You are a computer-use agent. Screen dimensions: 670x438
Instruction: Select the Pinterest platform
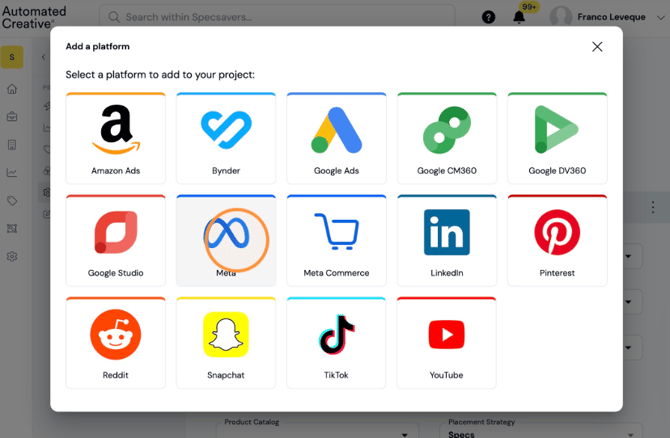click(x=557, y=241)
